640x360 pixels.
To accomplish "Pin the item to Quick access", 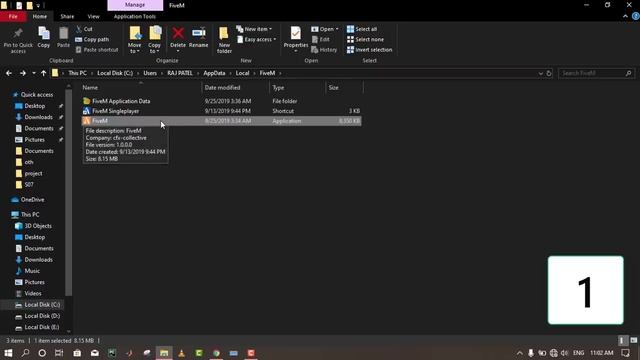I will point(18,40).
